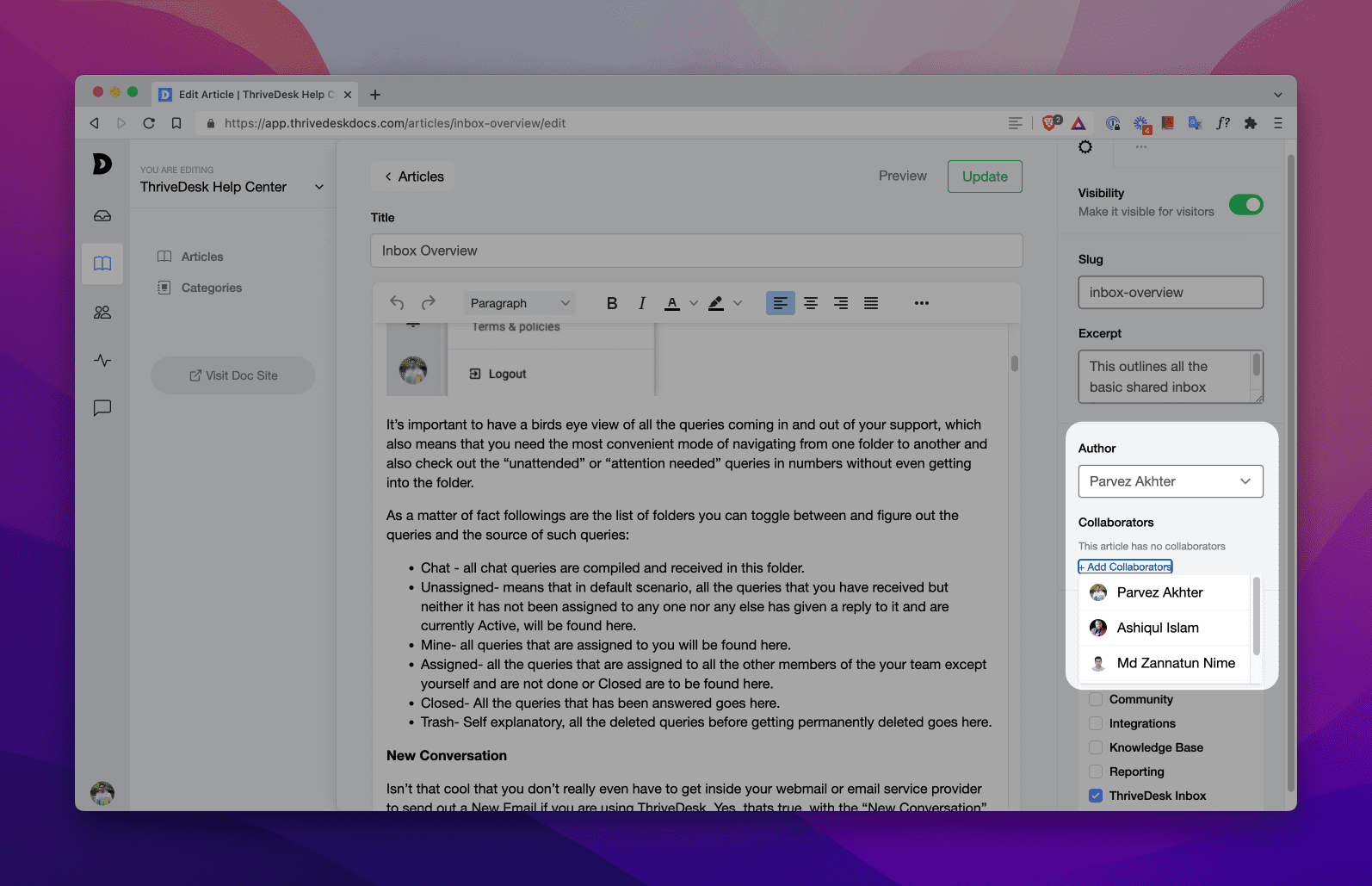Image resolution: width=1372 pixels, height=886 pixels.
Task: Click the Logout item in embedded image
Action: point(498,374)
